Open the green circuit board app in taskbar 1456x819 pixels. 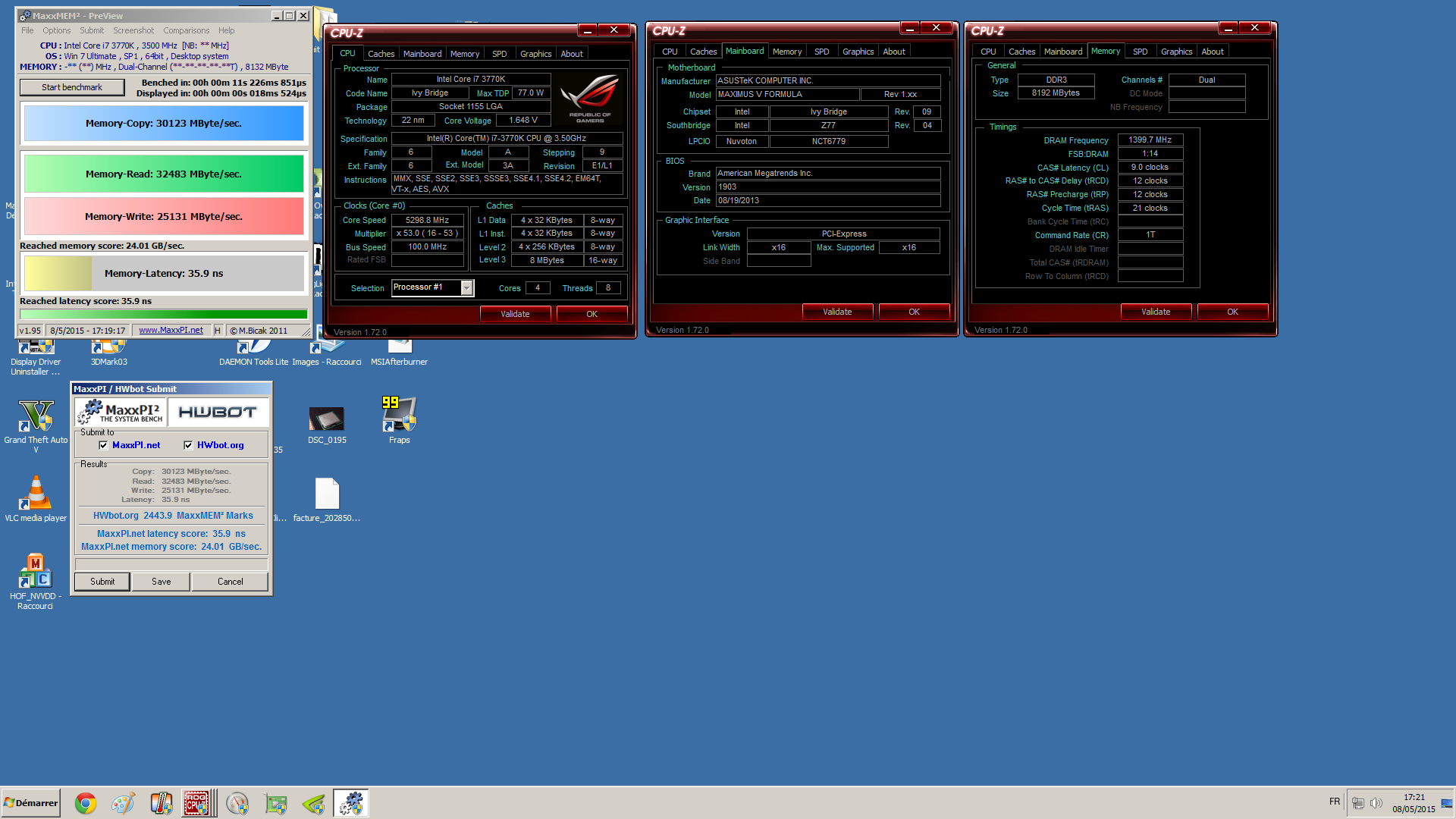click(275, 803)
